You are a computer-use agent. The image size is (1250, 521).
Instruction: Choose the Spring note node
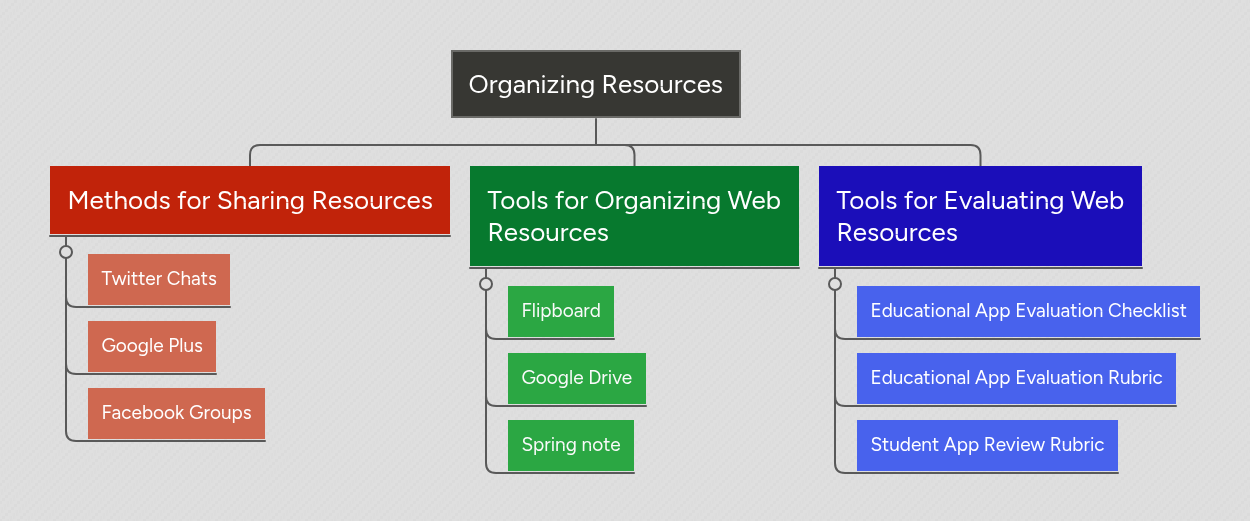click(571, 445)
